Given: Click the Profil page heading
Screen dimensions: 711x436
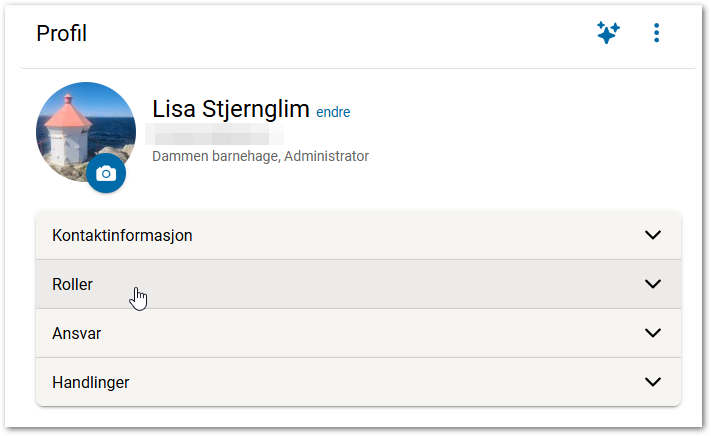Looking at the screenshot, I should coord(61,33).
